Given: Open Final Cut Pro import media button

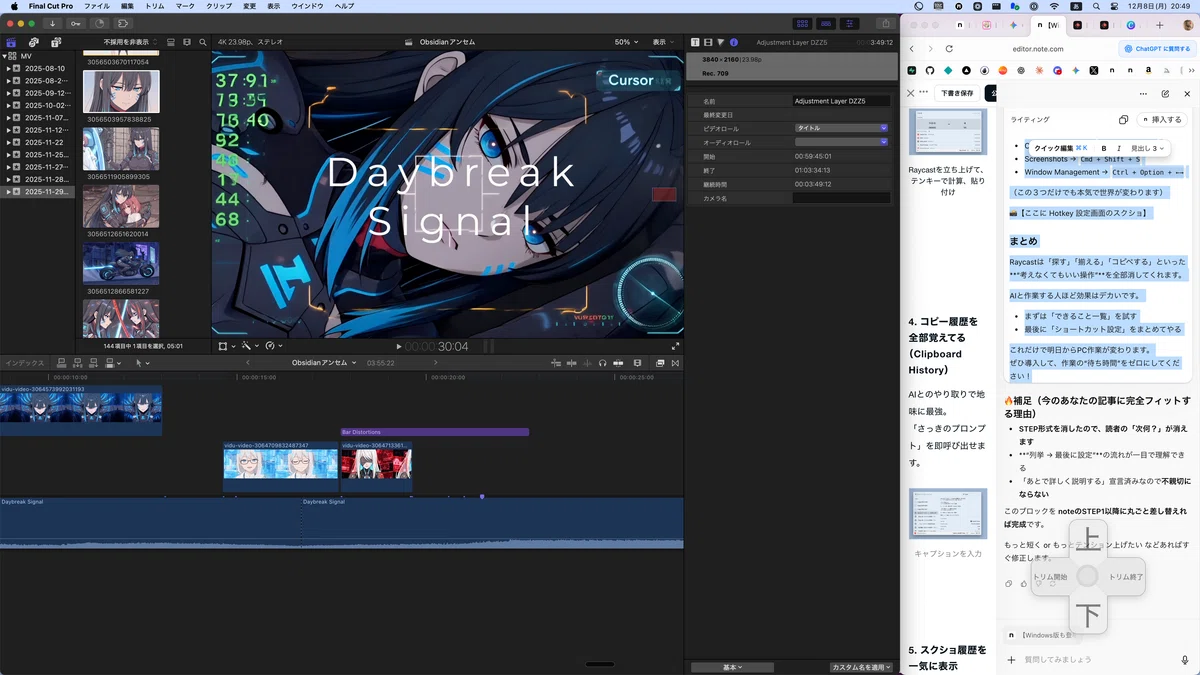Looking at the screenshot, I should tap(52, 23).
